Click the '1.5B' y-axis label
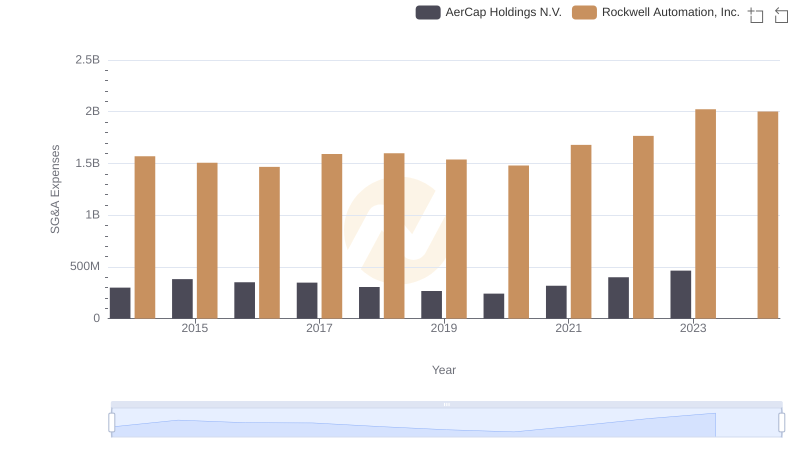800x461 pixels. (x=88, y=163)
